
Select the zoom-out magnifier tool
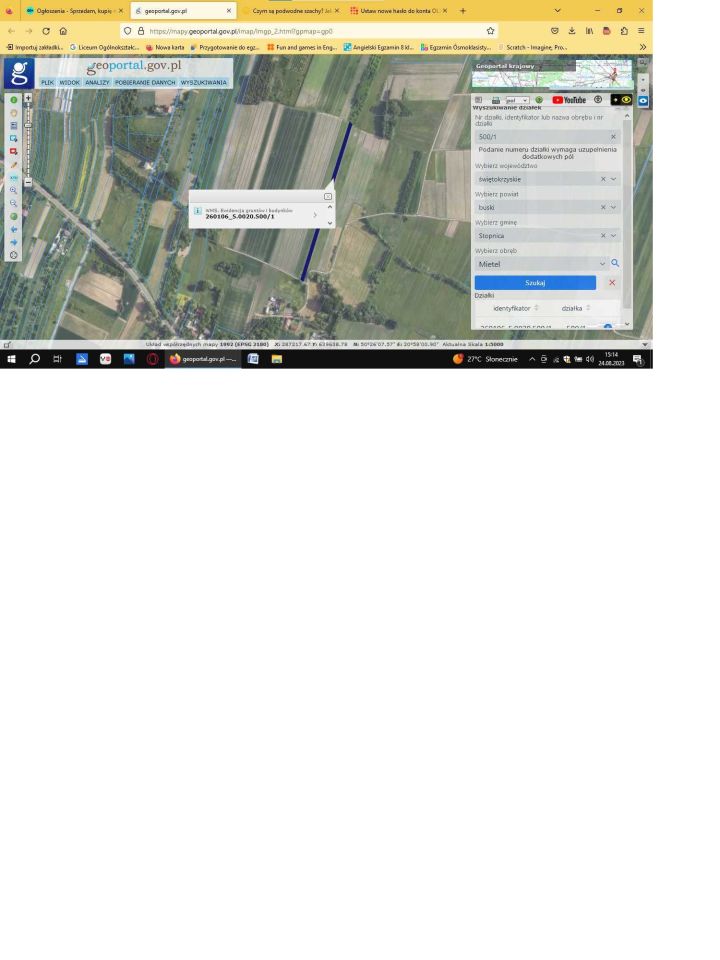[13, 203]
